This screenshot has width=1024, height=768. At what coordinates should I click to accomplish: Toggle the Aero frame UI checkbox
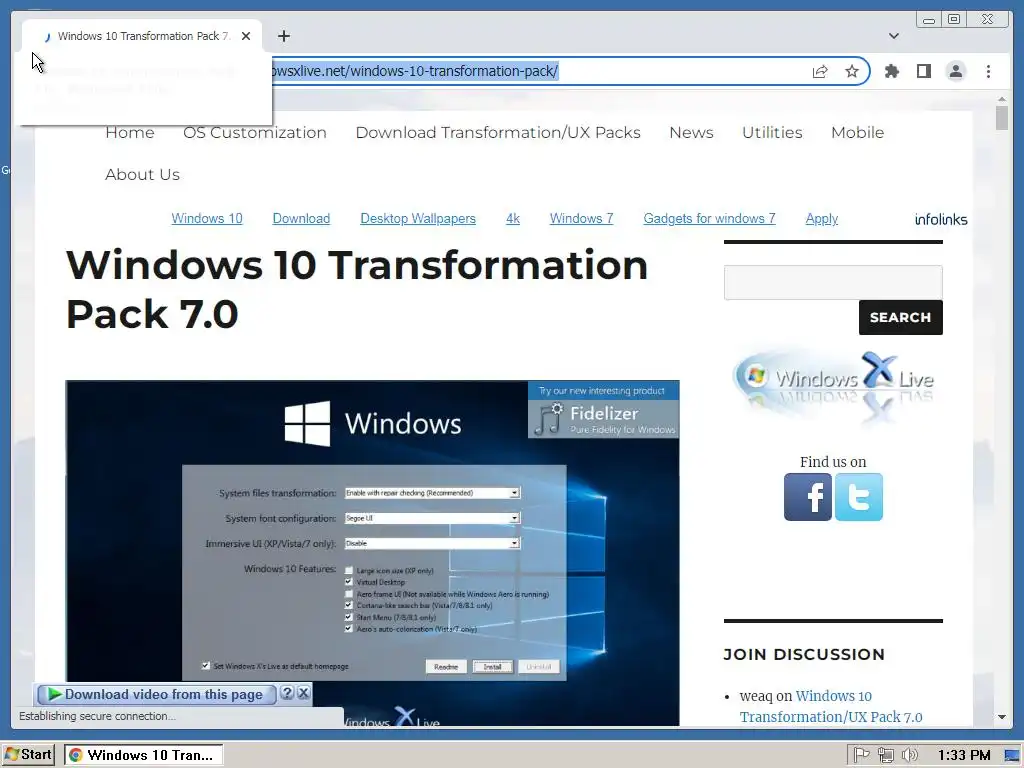tap(349, 594)
